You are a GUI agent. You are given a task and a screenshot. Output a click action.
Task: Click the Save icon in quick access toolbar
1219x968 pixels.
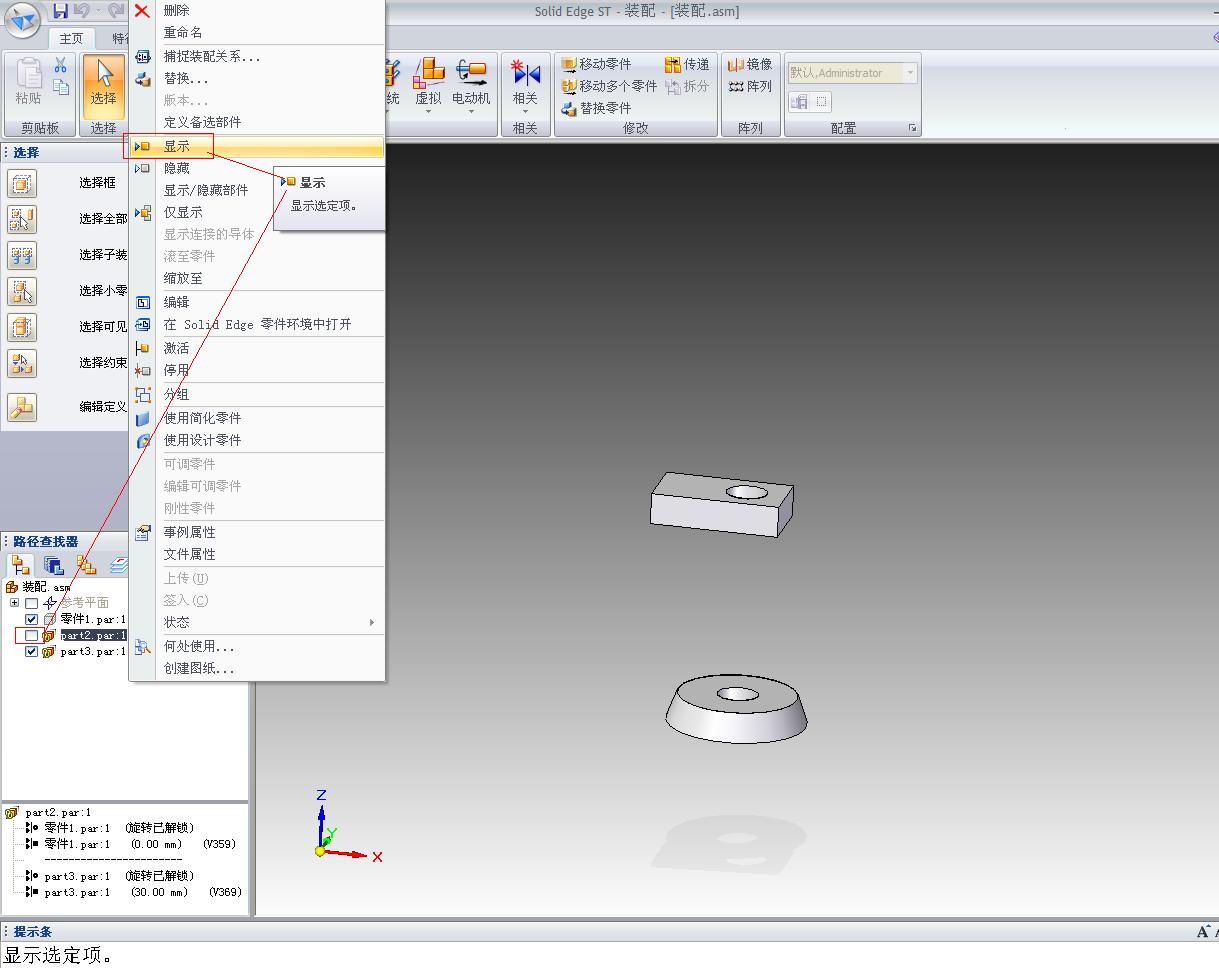point(60,11)
